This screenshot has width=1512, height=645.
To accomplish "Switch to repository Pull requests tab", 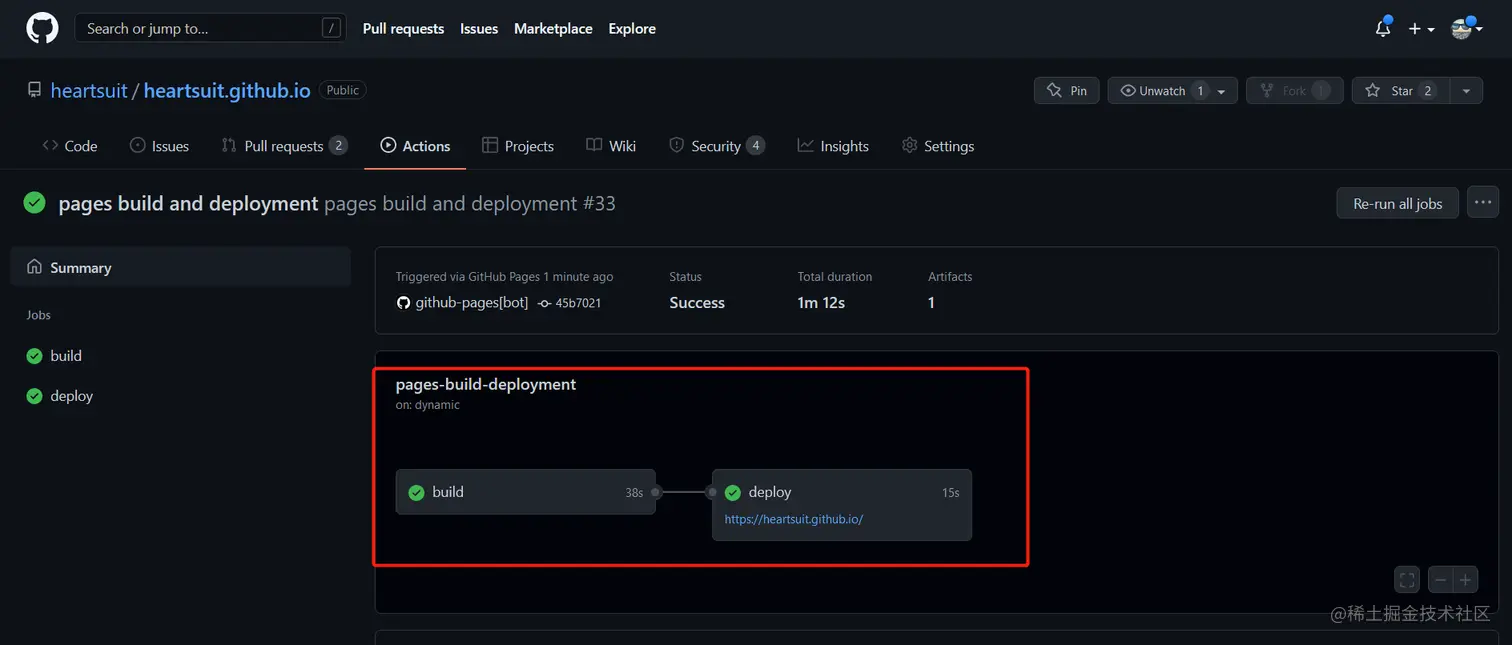I will tap(284, 146).
